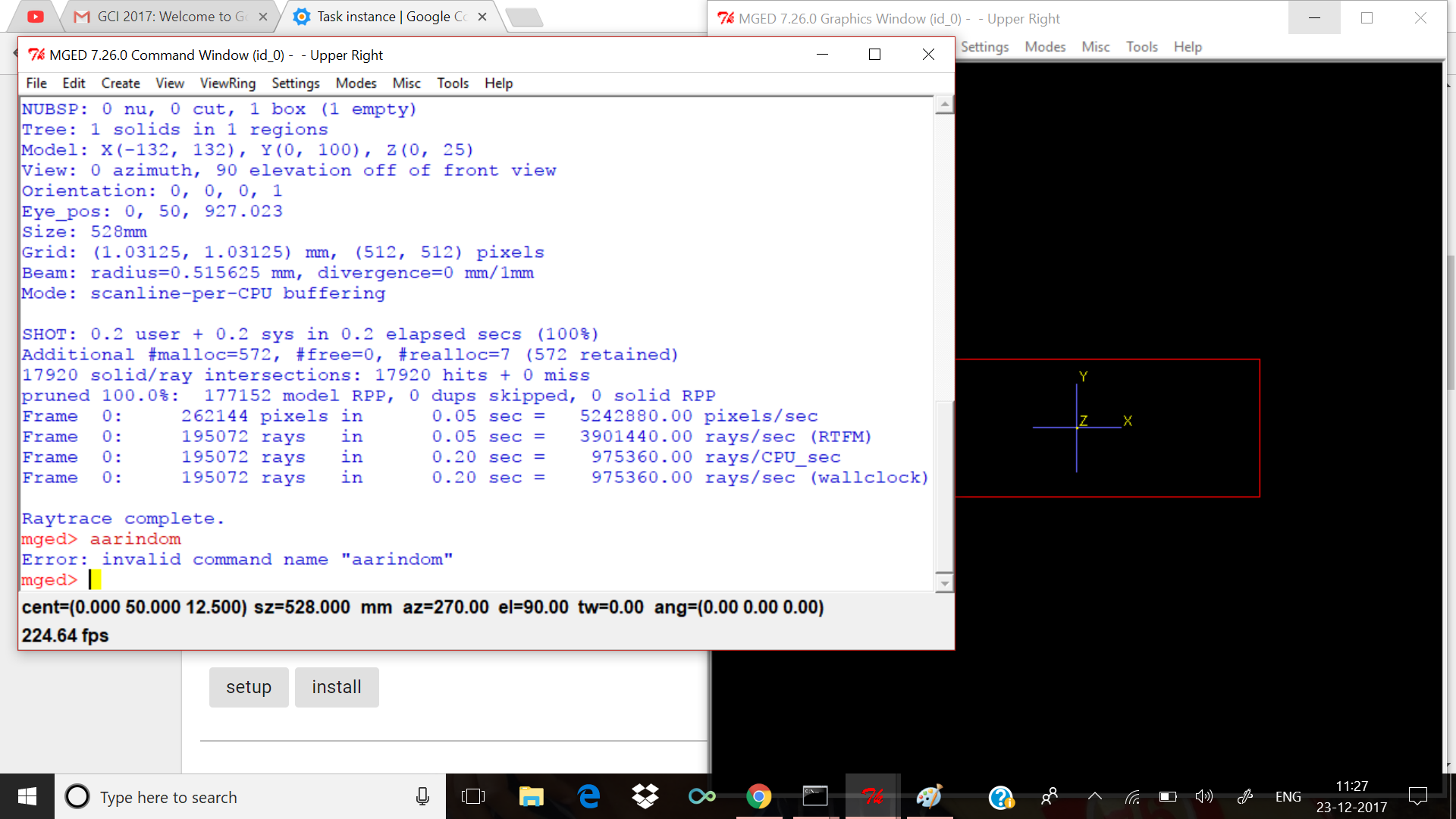Click the command window scrollbar thumb
1456x819 pixels.
[x=944, y=486]
